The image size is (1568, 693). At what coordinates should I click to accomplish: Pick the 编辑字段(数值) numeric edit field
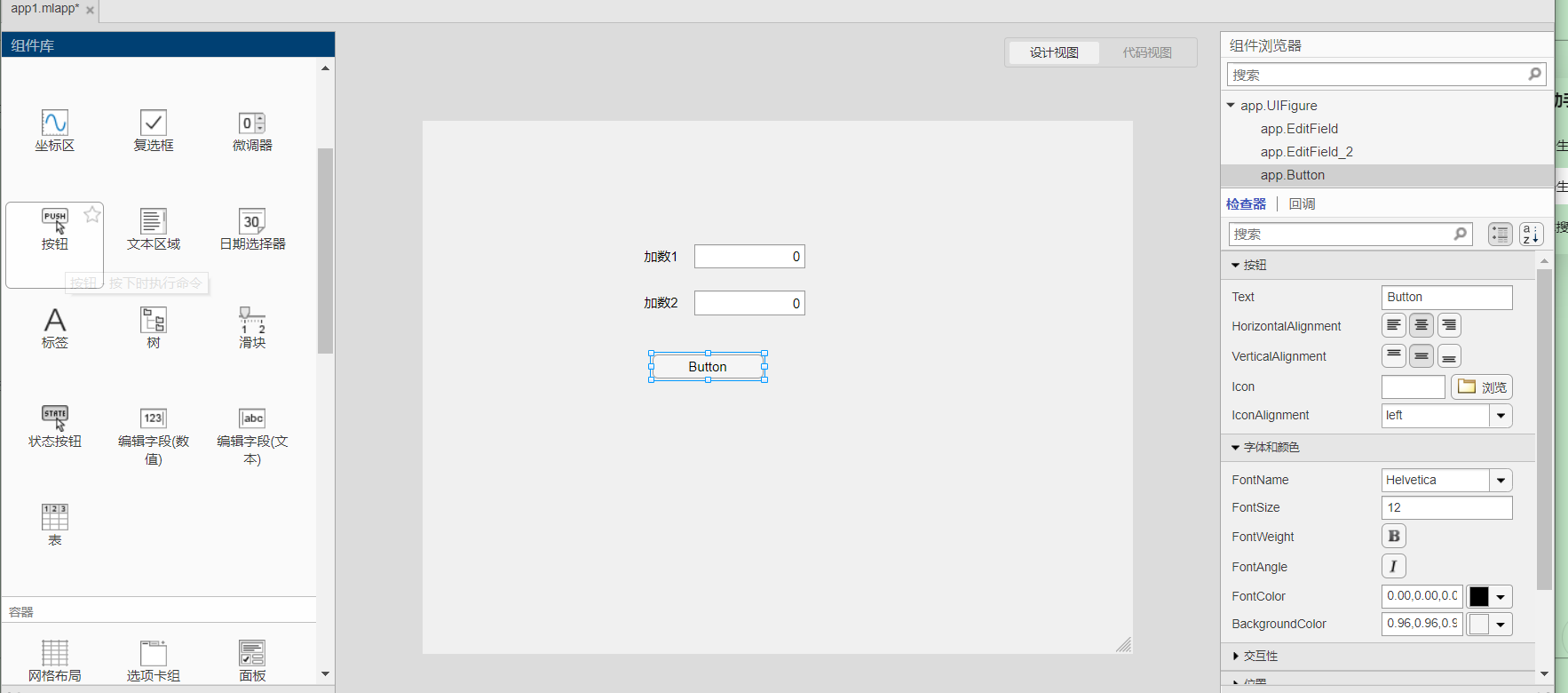pyautogui.click(x=154, y=436)
